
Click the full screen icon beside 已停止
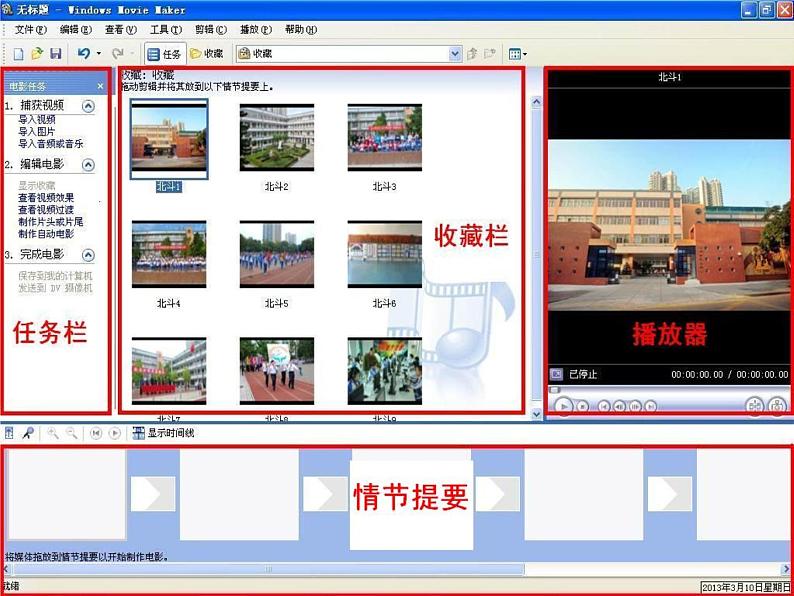[556, 374]
